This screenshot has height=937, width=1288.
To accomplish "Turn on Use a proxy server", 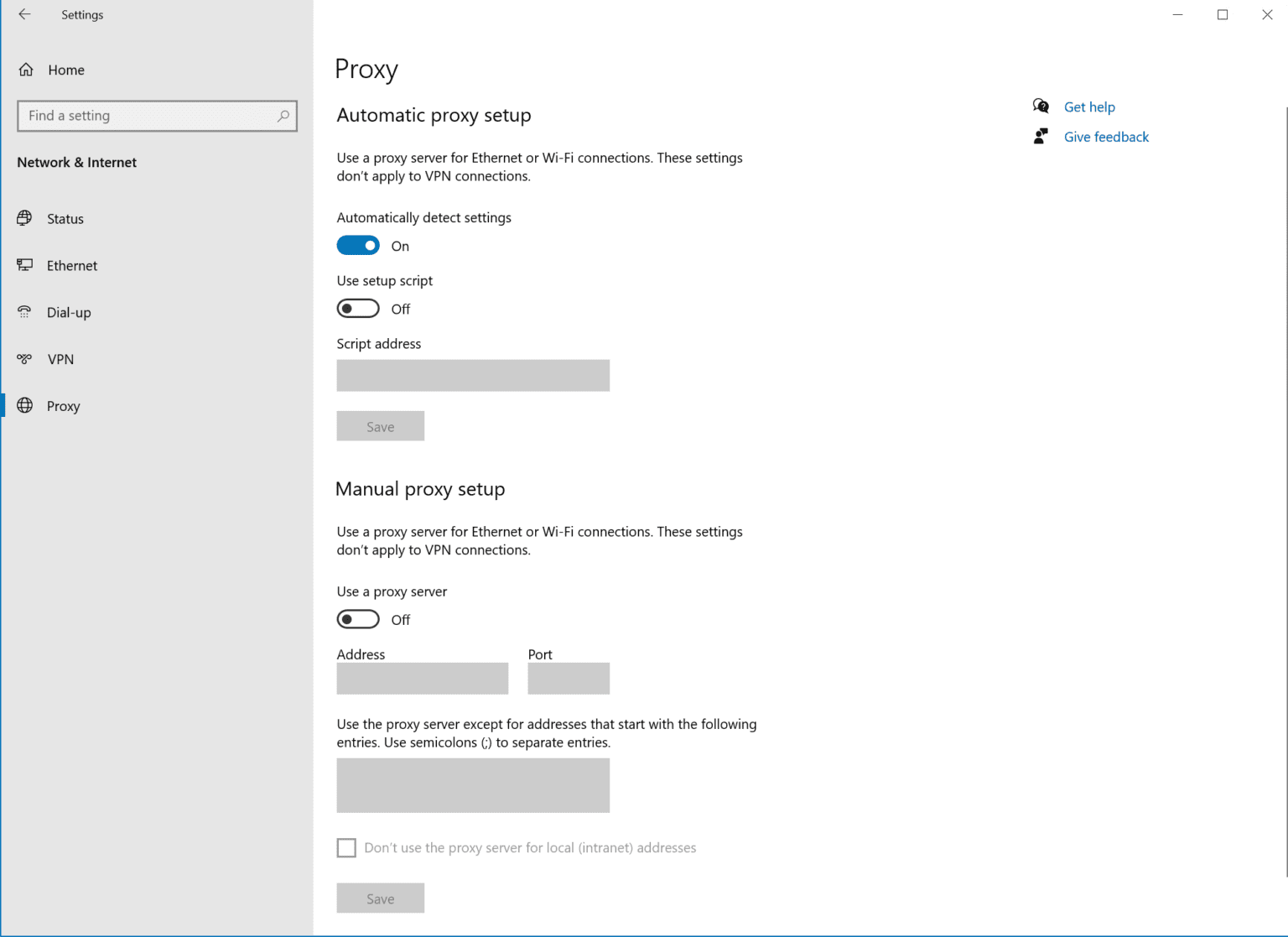I will [358, 619].
